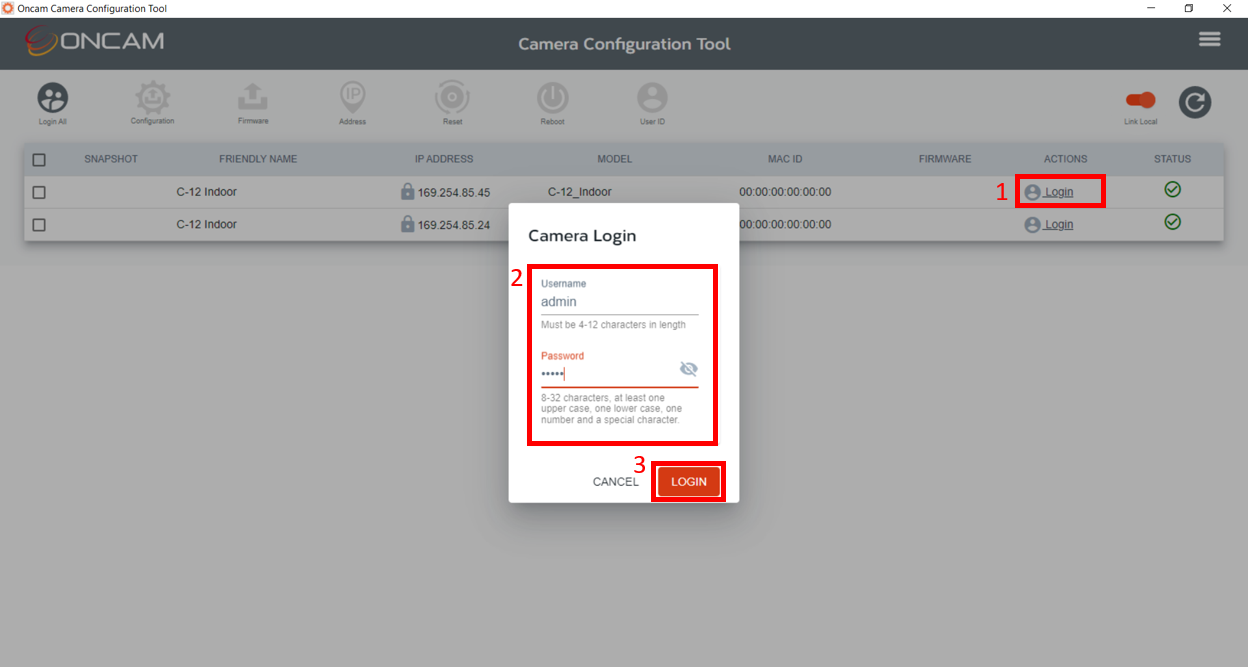Click lock icon beside 169.254.85.45
Screen dimensions: 1249x667
[x=407, y=191]
